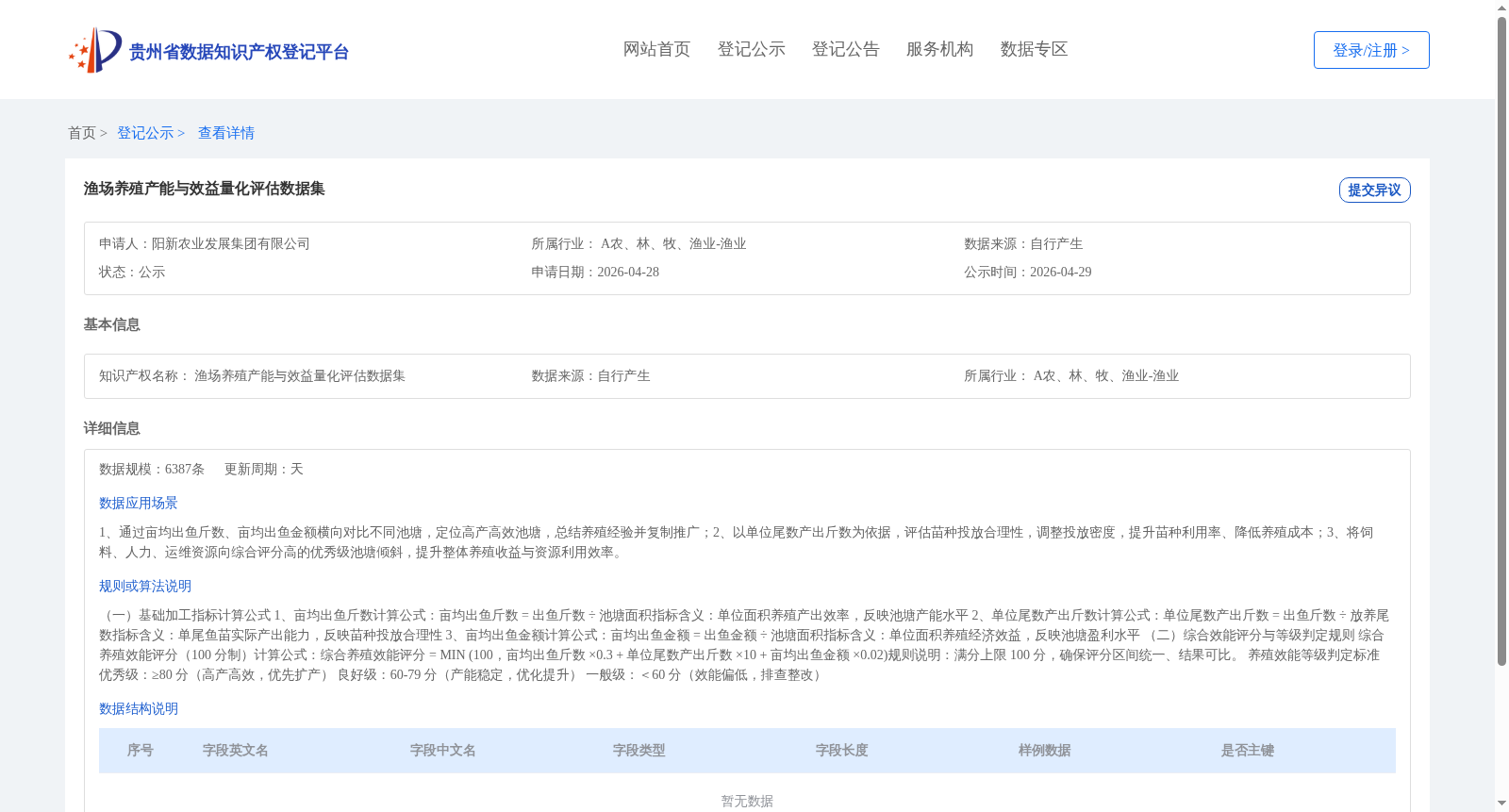The width and height of the screenshot is (1509, 812).
Task: Open 数据专区 in the top navigation
Action: click(1034, 49)
